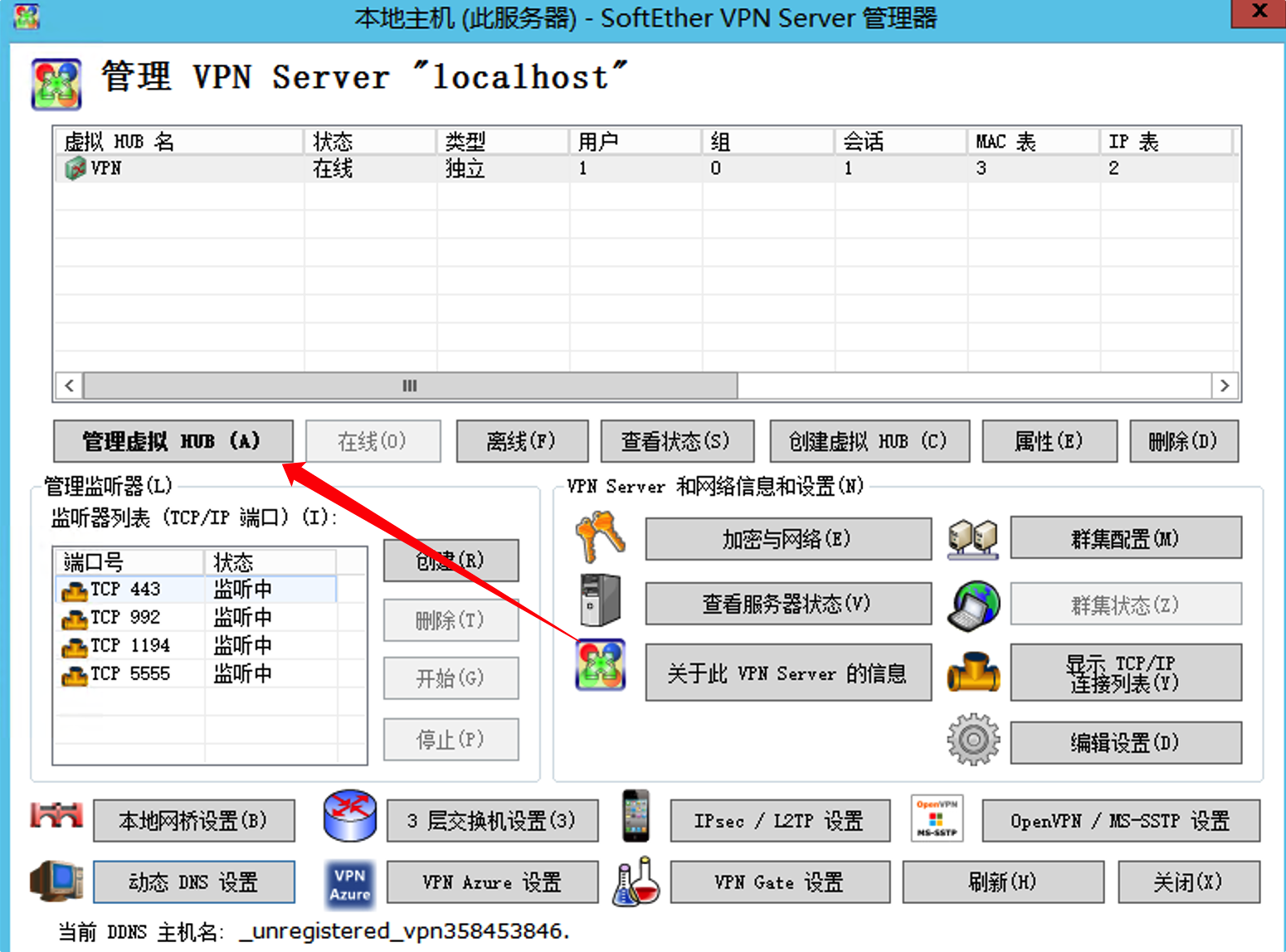
Task: Open OpenVPN / MS-SSTP 设置
Action: pyautogui.click(x=1121, y=821)
